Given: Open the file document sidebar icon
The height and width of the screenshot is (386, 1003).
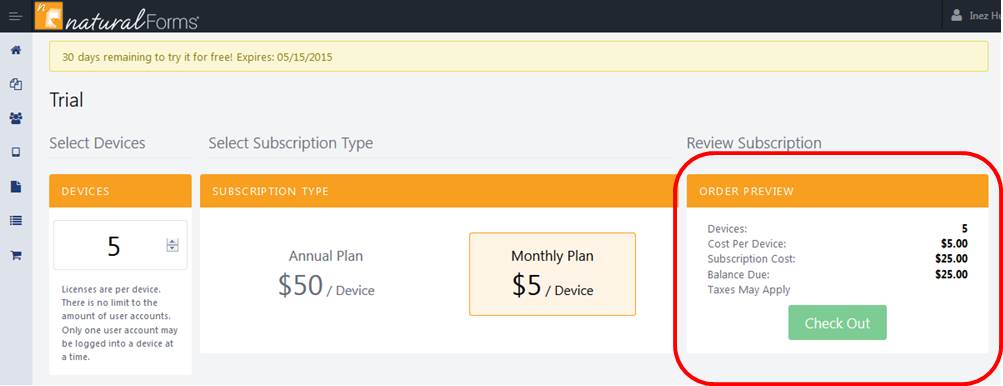Looking at the screenshot, I should pos(16,186).
